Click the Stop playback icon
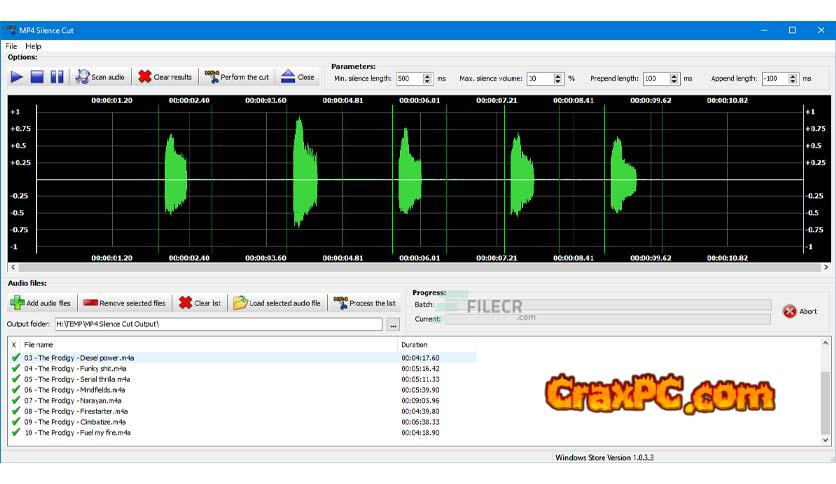The image size is (836, 484). [x=37, y=77]
